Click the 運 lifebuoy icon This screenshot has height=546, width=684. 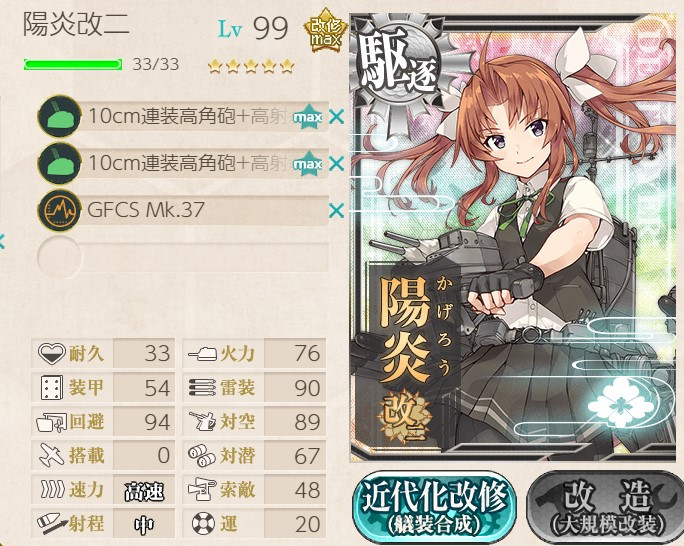pos(203,523)
